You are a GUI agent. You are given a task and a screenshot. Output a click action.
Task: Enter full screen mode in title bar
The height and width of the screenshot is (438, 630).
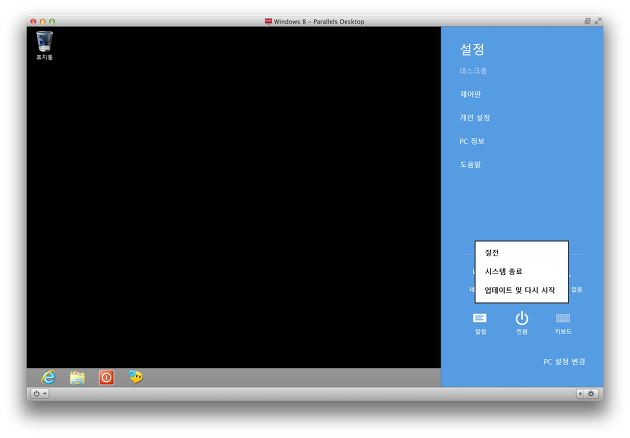(x=598, y=21)
